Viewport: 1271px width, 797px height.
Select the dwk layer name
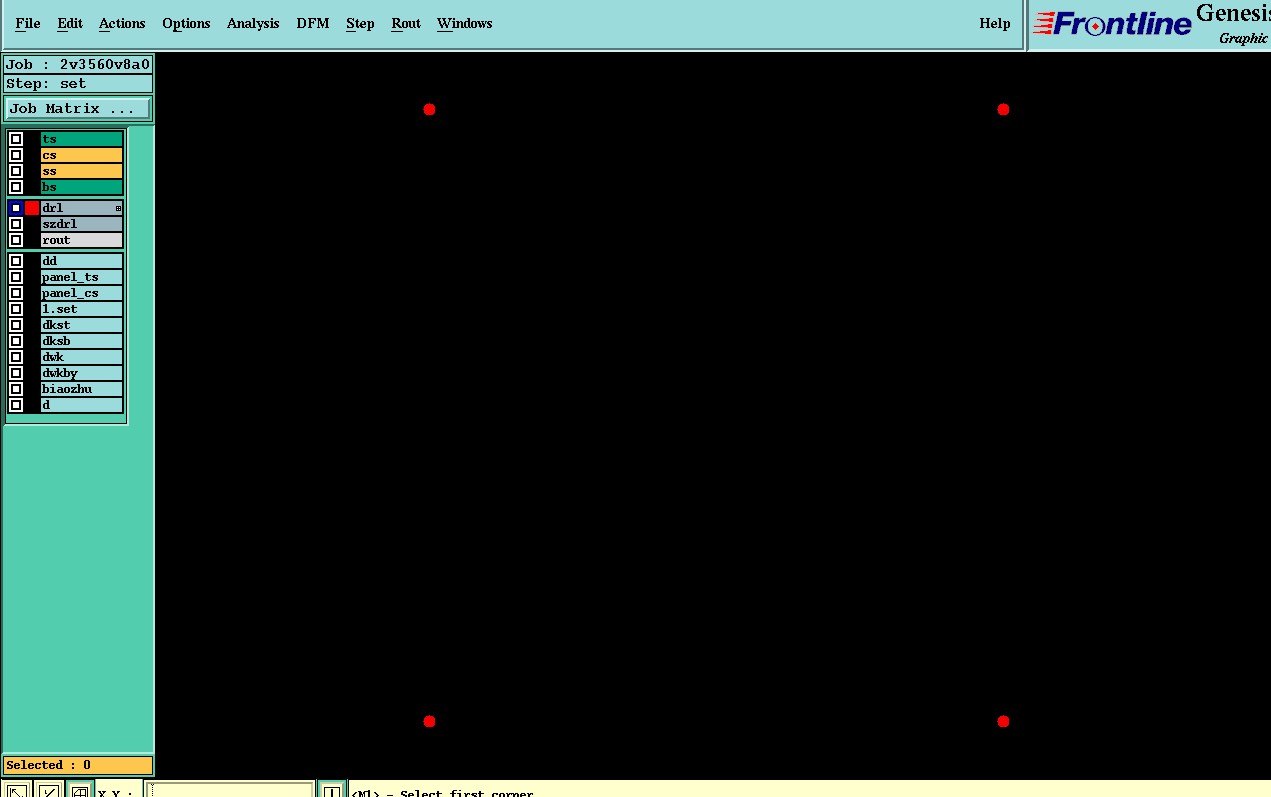(82, 357)
